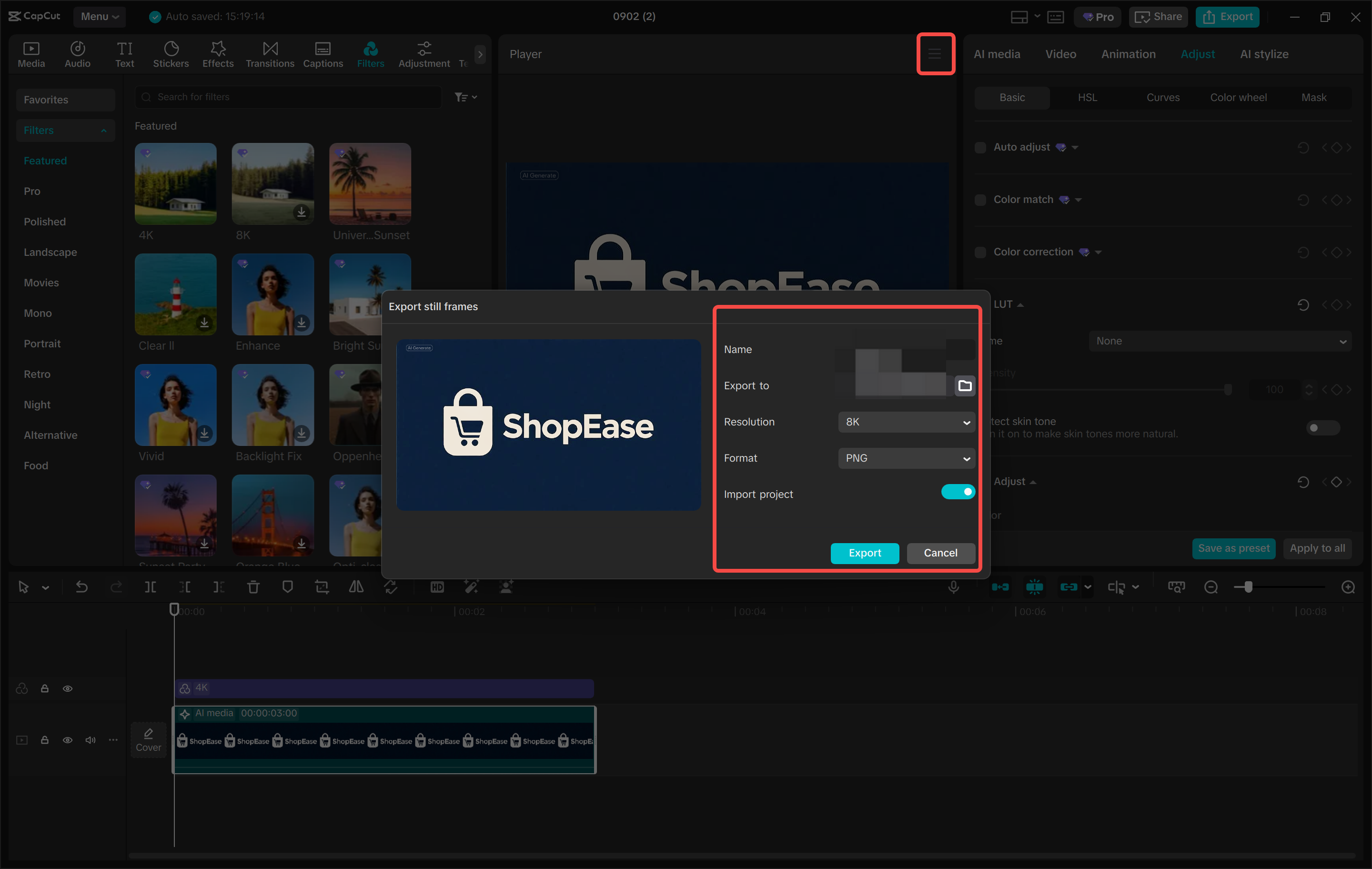Open the Captions panel
1372x869 pixels.
tap(323, 54)
